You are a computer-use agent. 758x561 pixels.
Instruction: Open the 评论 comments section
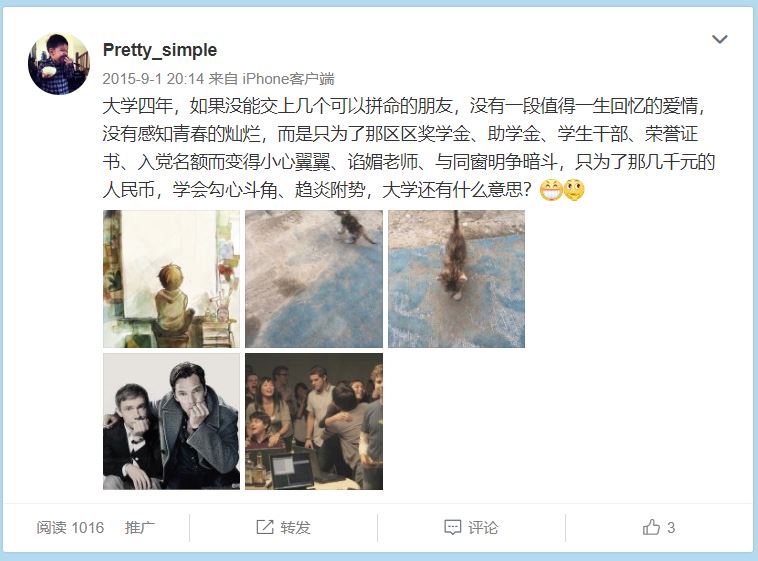click(x=482, y=527)
